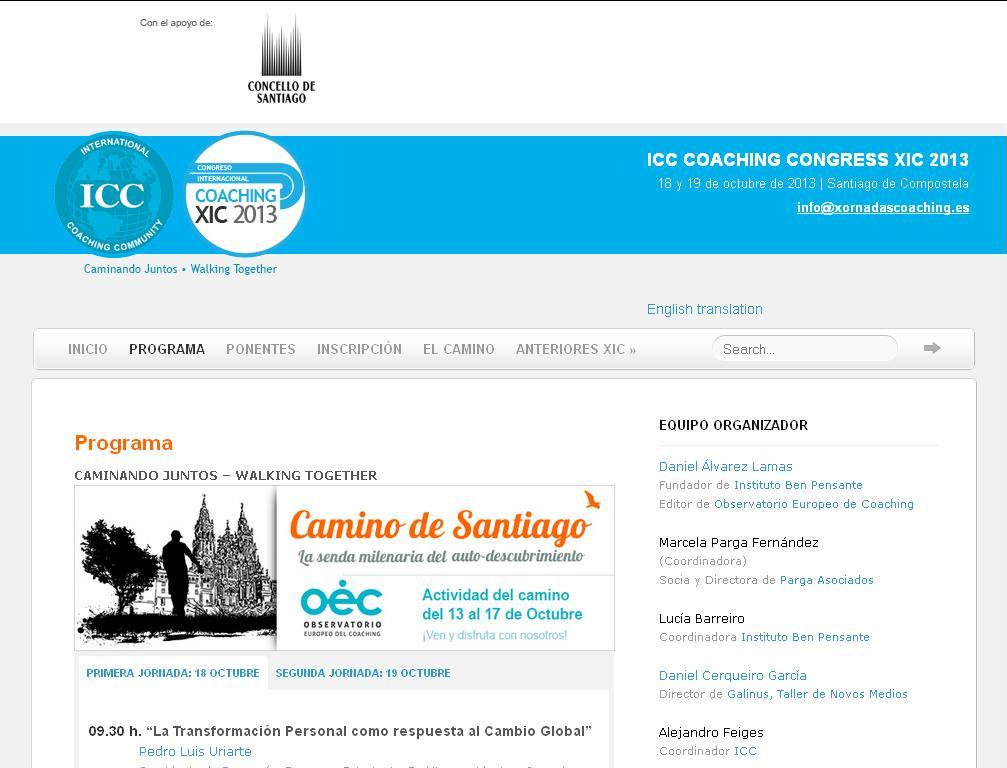Open speaker Pedro Luis Uriarte link
The height and width of the screenshot is (768, 1007).
195,751
